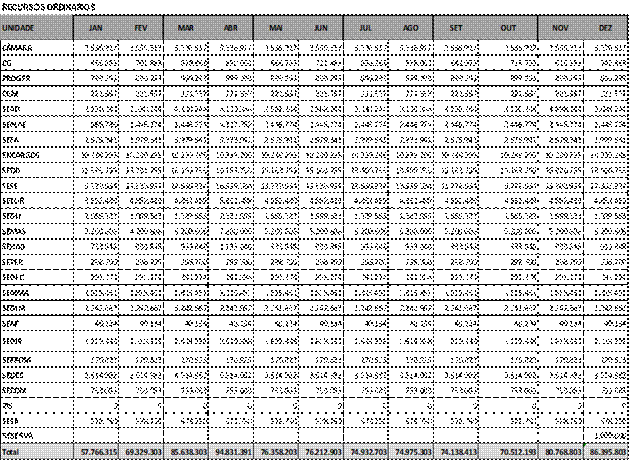
Task: Click the MAI column header
Action: (x=276, y=28)
